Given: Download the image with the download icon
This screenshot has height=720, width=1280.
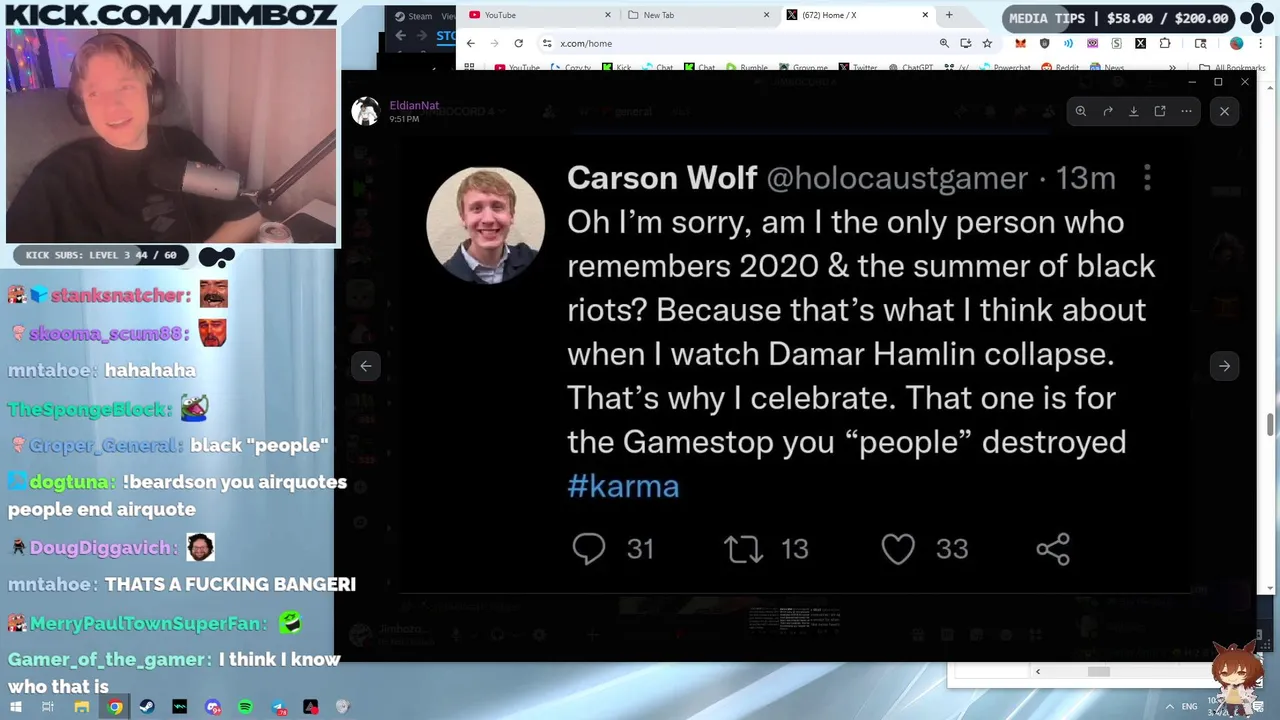Looking at the screenshot, I should (1134, 111).
